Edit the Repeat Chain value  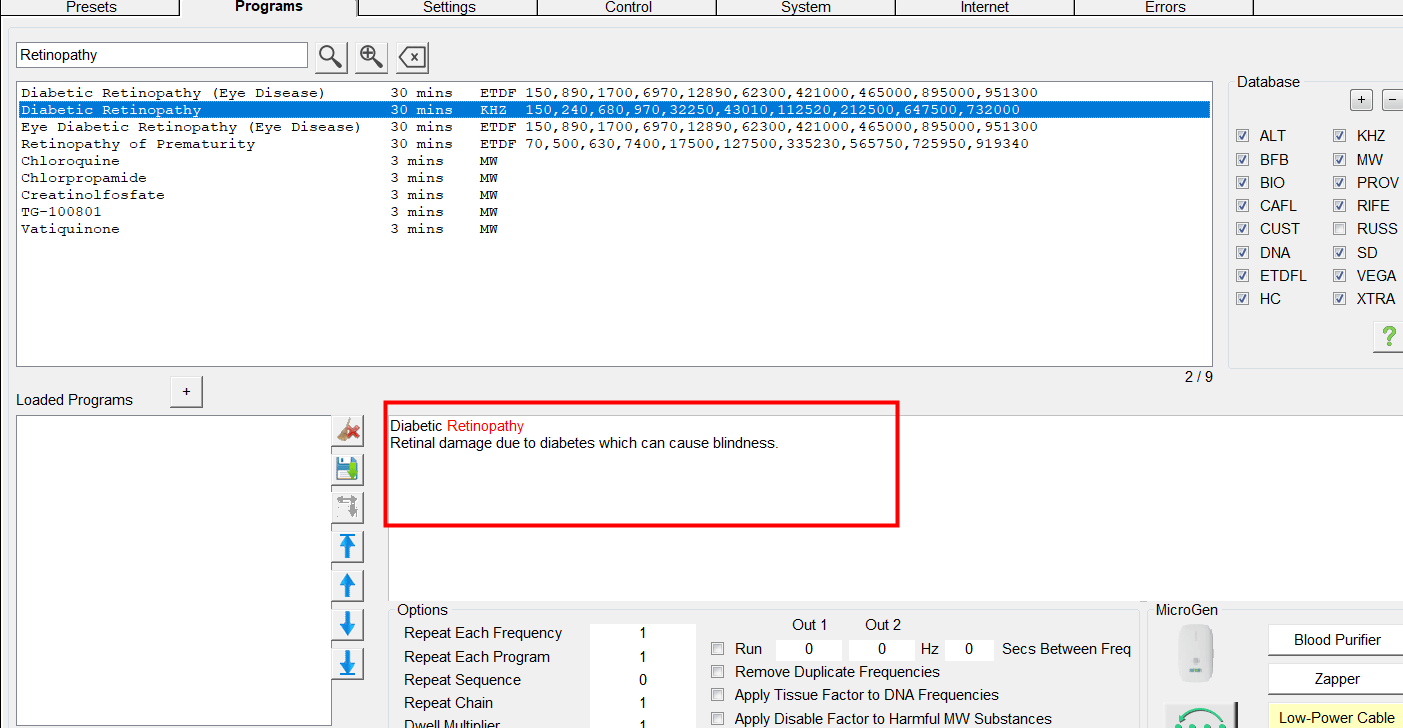click(643, 703)
